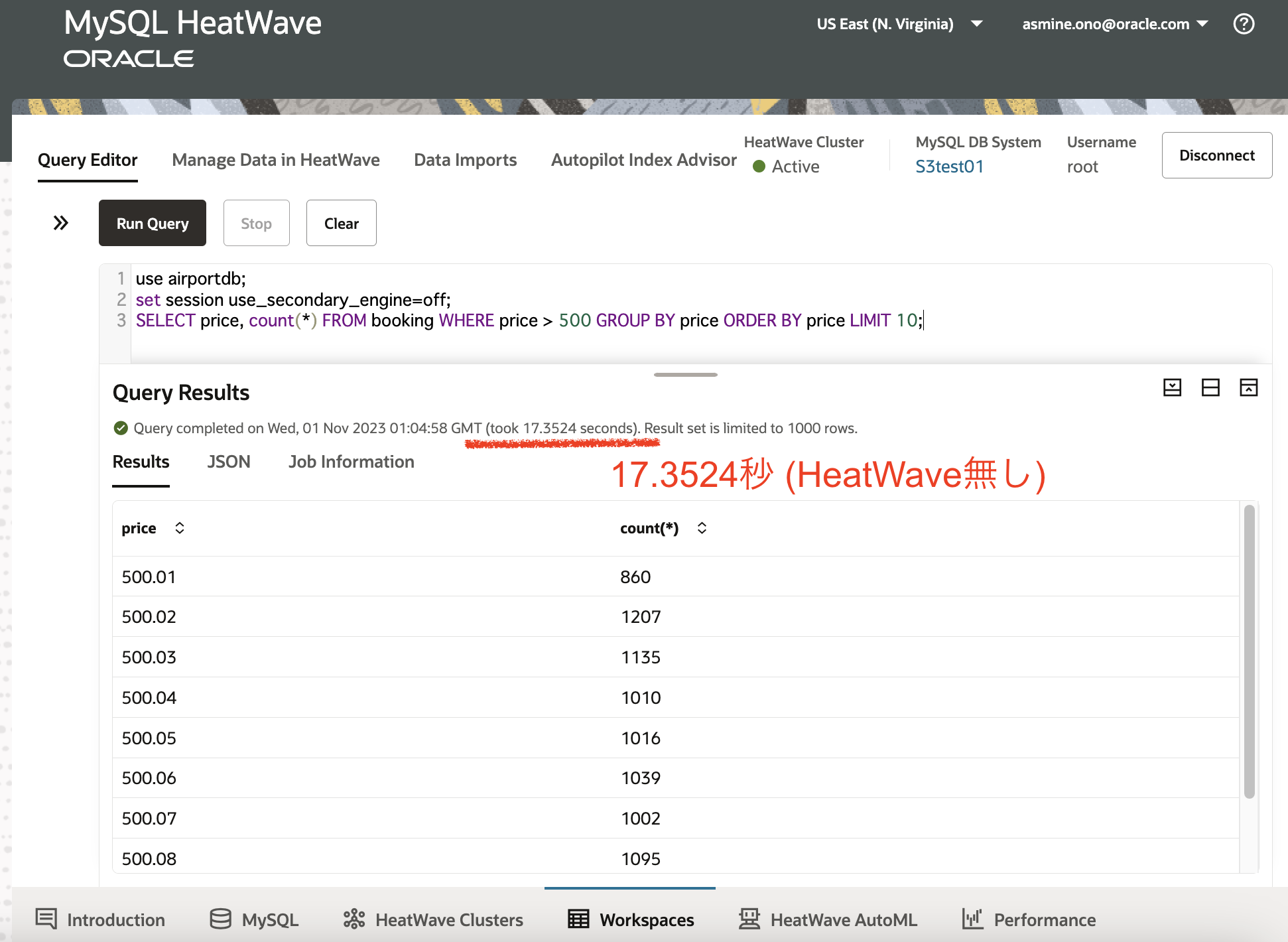
Task: Toggle sort on price column
Action: [179, 528]
